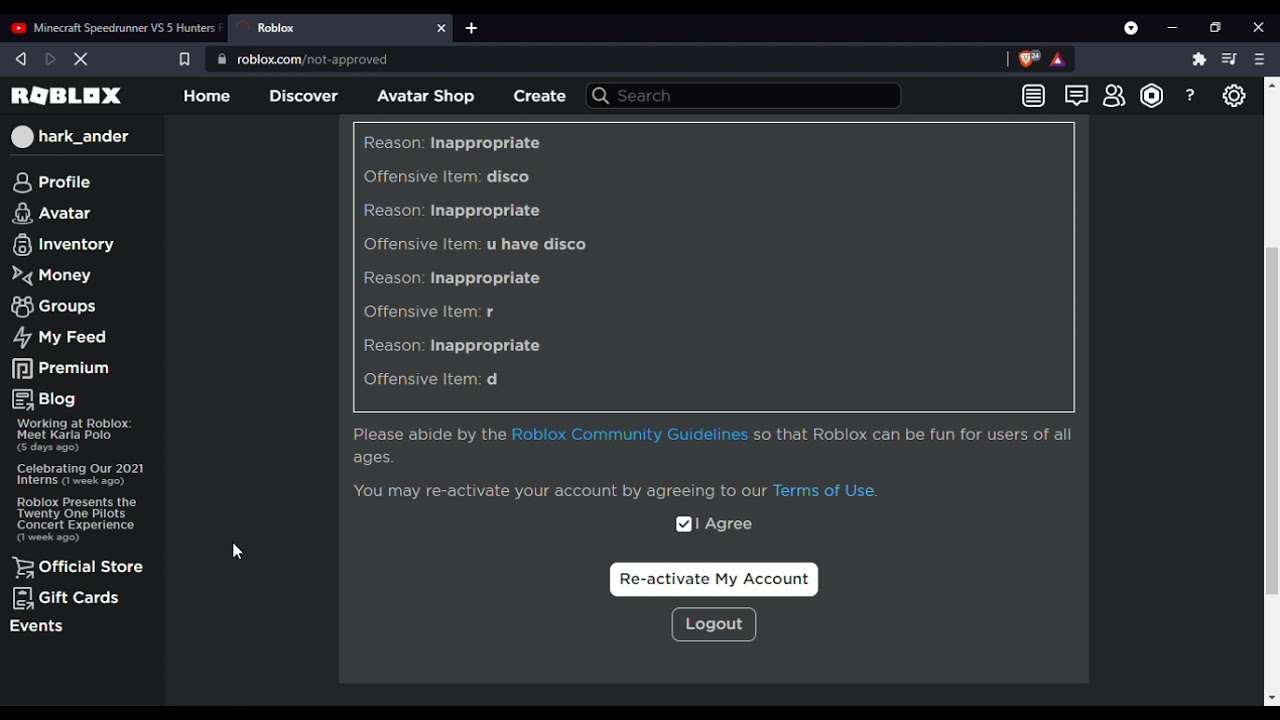This screenshot has height=720, width=1280.
Task: Go back in browser history
Action: [x=21, y=60]
